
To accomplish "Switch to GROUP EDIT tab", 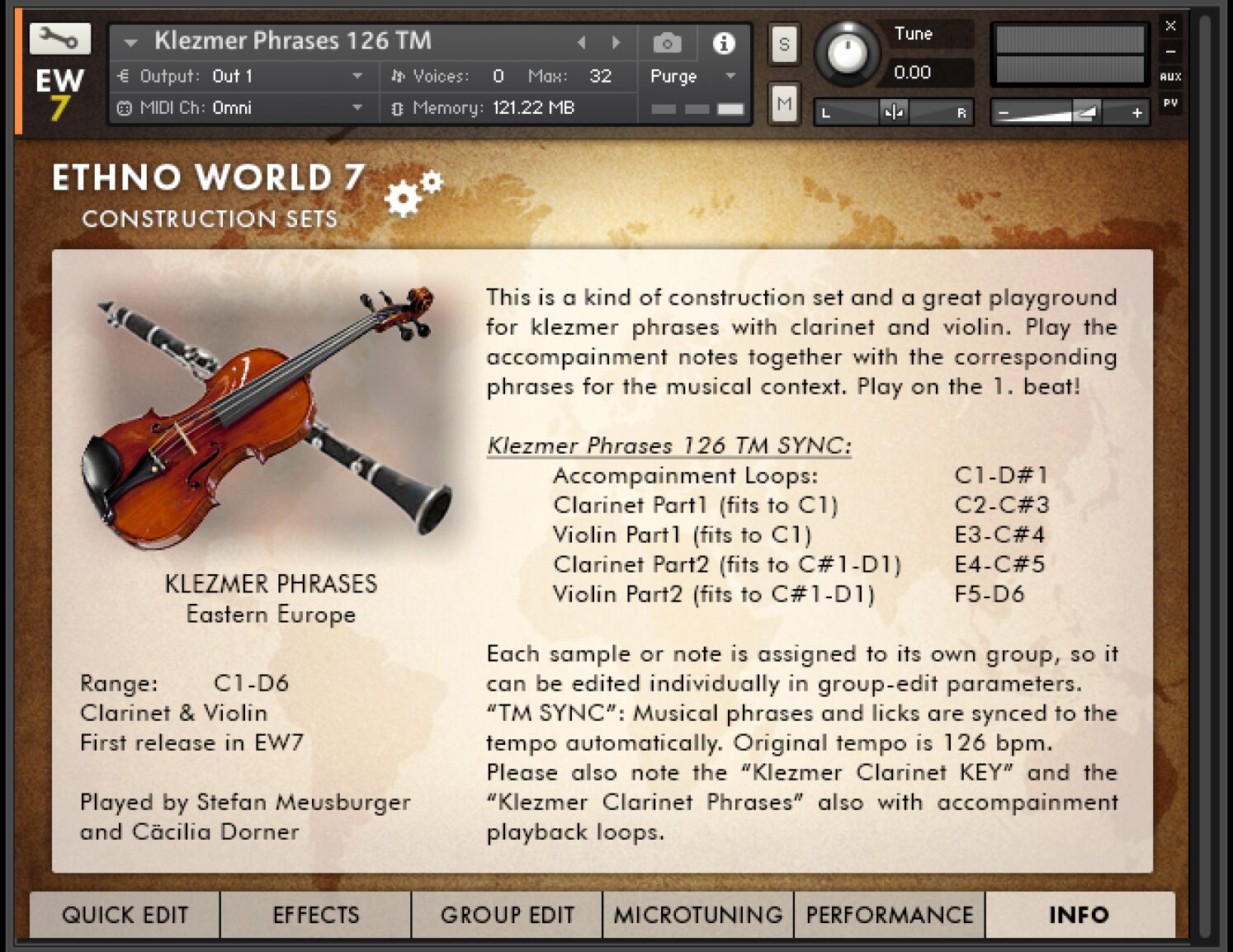I will pos(507,914).
